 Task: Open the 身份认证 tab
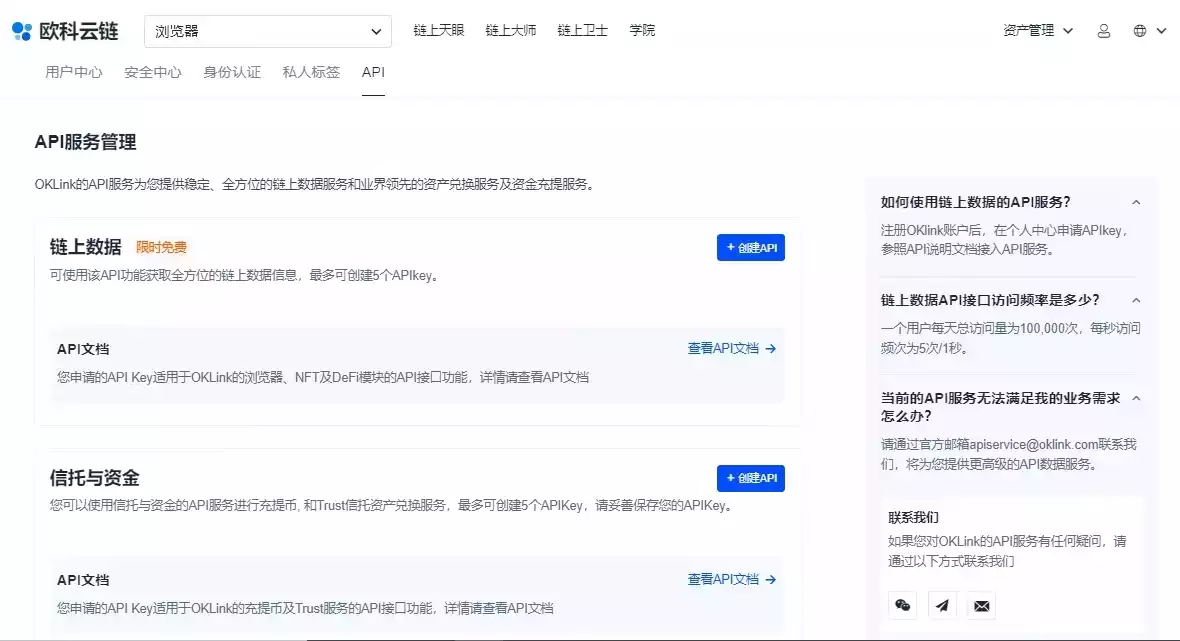pyautogui.click(x=232, y=72)
